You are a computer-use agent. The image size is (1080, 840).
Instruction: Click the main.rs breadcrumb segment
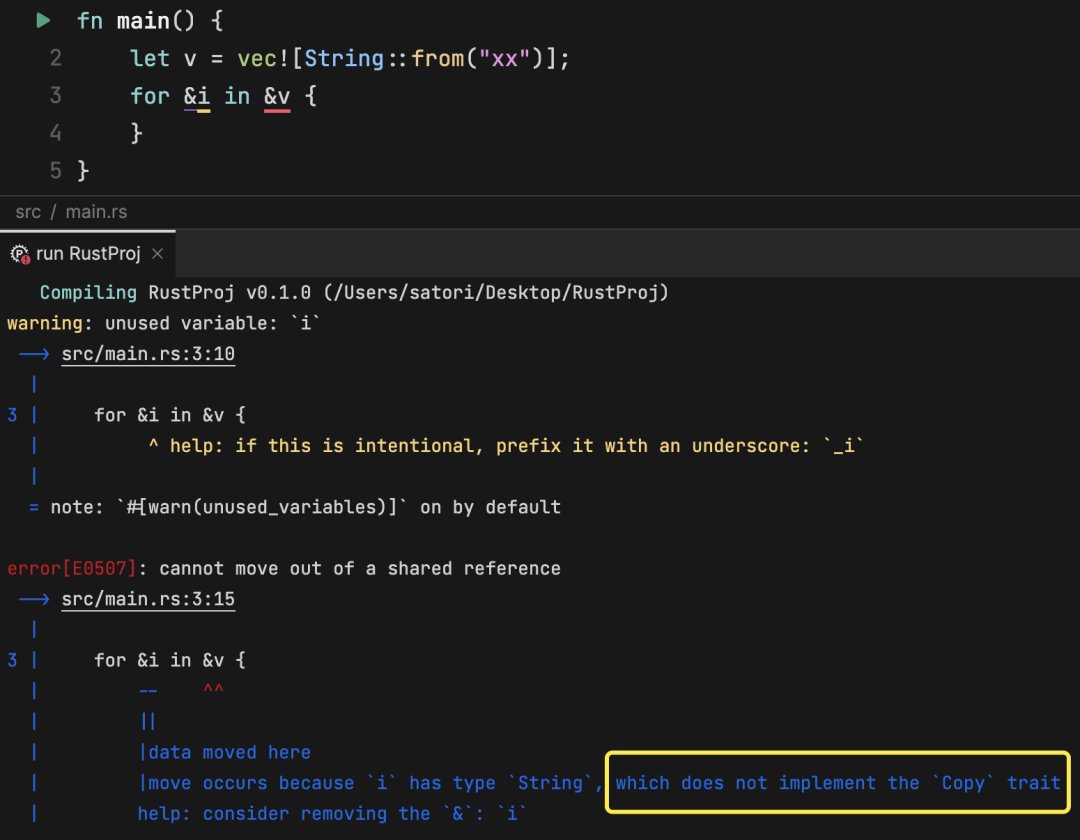[96, 212]
